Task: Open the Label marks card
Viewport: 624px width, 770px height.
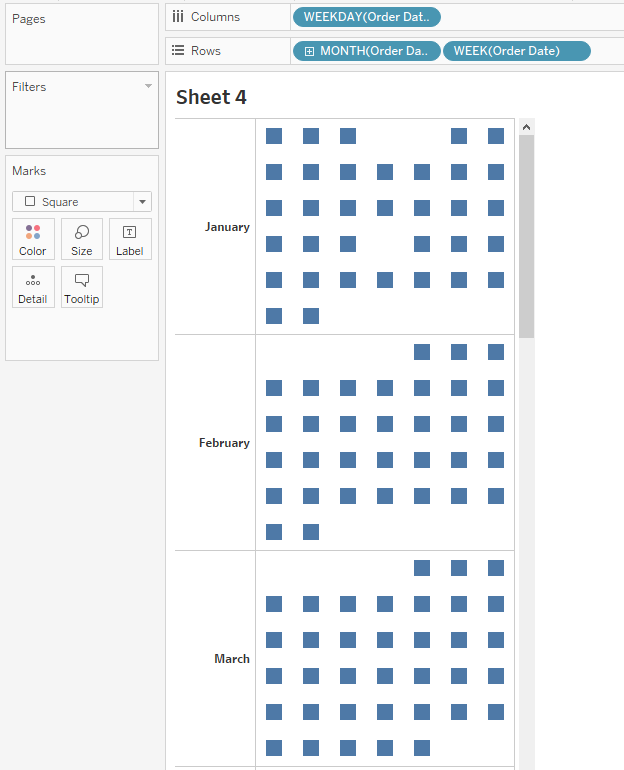Action: [x=130, y=240]
